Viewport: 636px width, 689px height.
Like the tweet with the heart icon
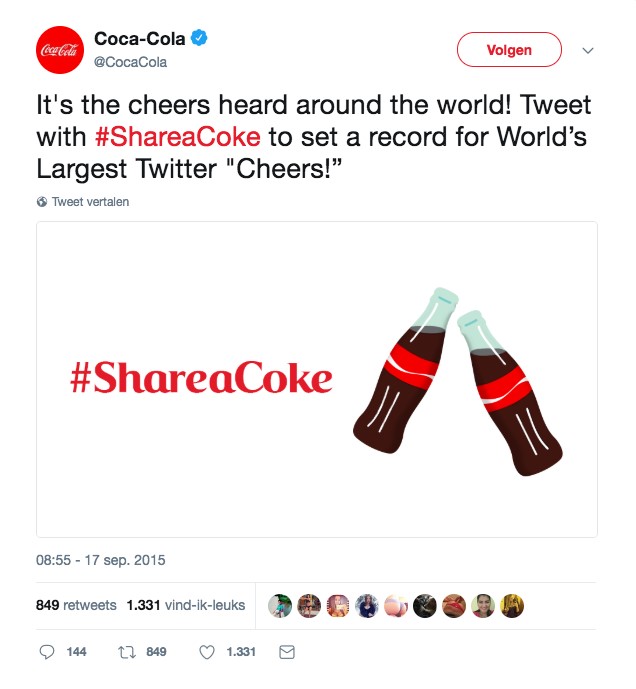[x=207, y=652]
